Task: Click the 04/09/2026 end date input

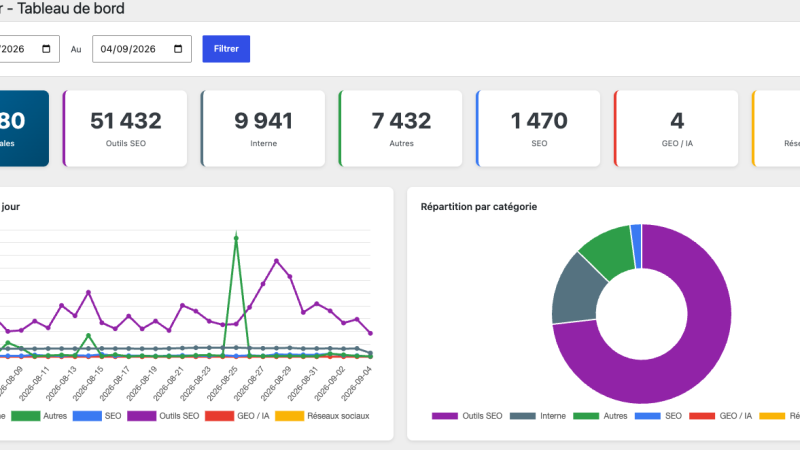Action: coord(142,49)
